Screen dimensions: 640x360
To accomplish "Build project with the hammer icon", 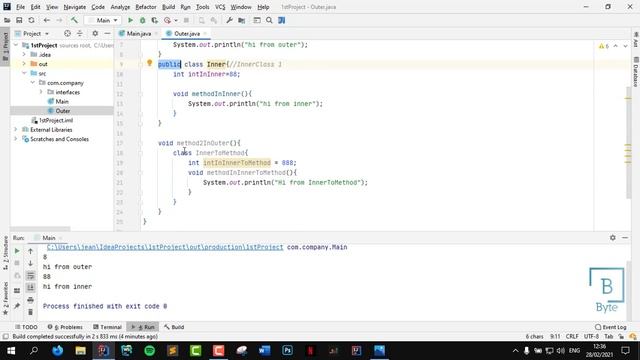I will pyautogui.click(x=74, y=20).
